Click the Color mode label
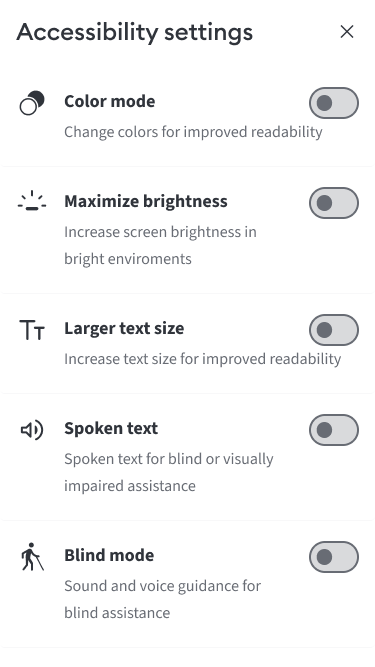375x667 pixels. (110, 101)
